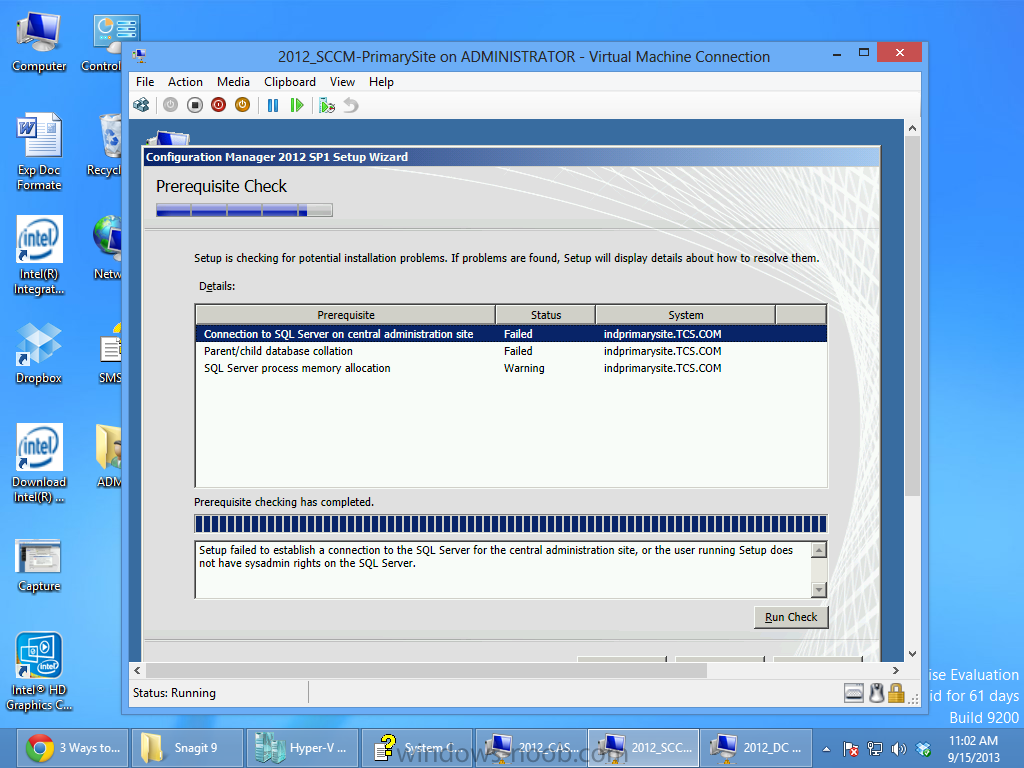Click the grayed-out Start power icon
The width and height of the screenshot is (1024, 768).
click(170, 105)
